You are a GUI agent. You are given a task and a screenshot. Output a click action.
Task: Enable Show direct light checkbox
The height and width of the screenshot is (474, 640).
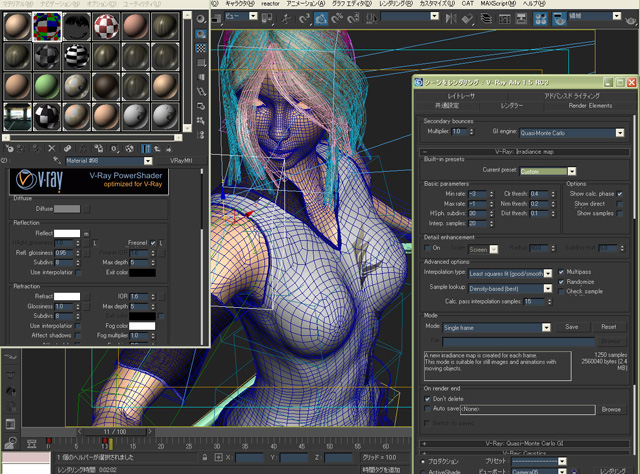pos(620,204)
